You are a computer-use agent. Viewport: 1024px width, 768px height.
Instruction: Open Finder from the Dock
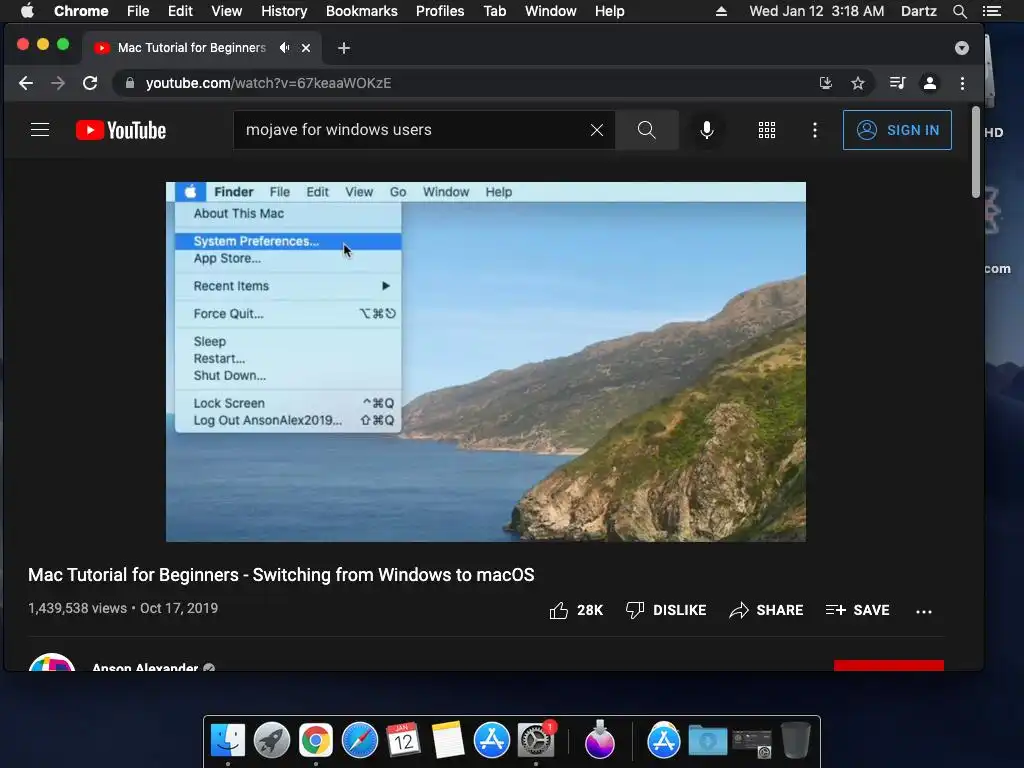[227, 741]
